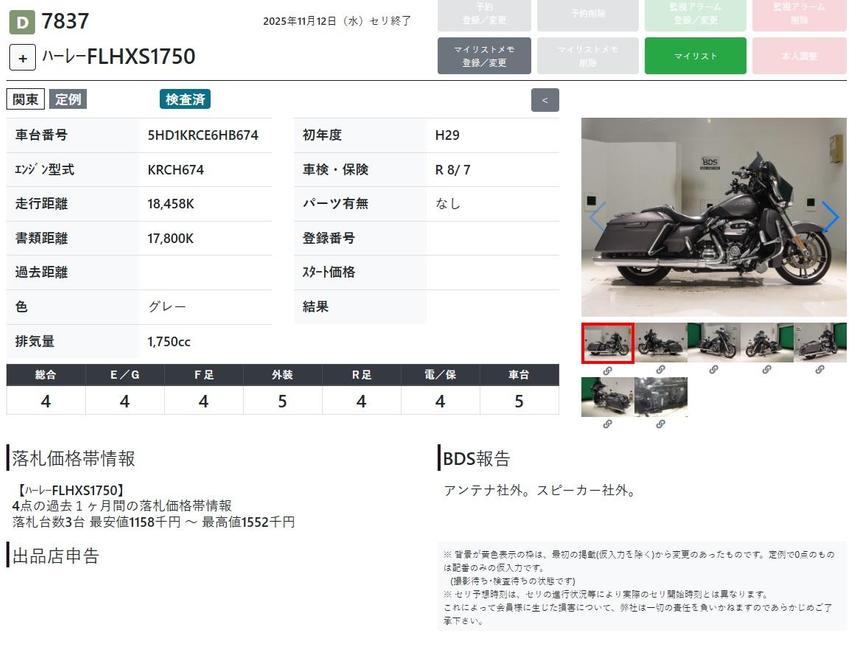Click link icon under third thumbnail

click(x=714, y=370)
